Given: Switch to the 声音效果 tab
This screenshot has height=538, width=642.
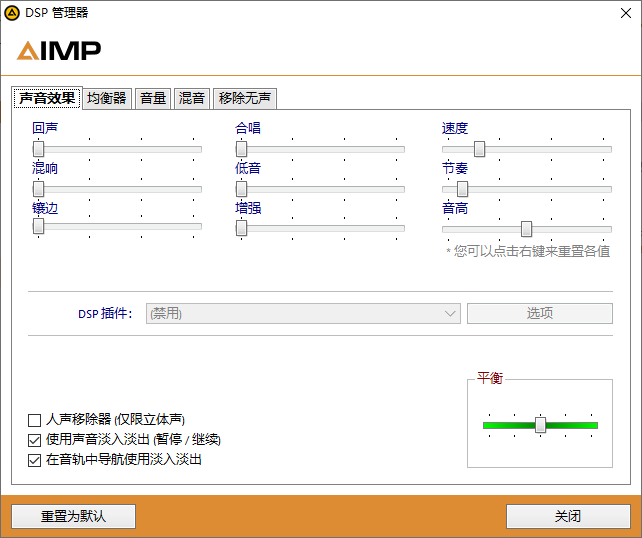Looking at the screenshot, I should (x=47, y=98).
